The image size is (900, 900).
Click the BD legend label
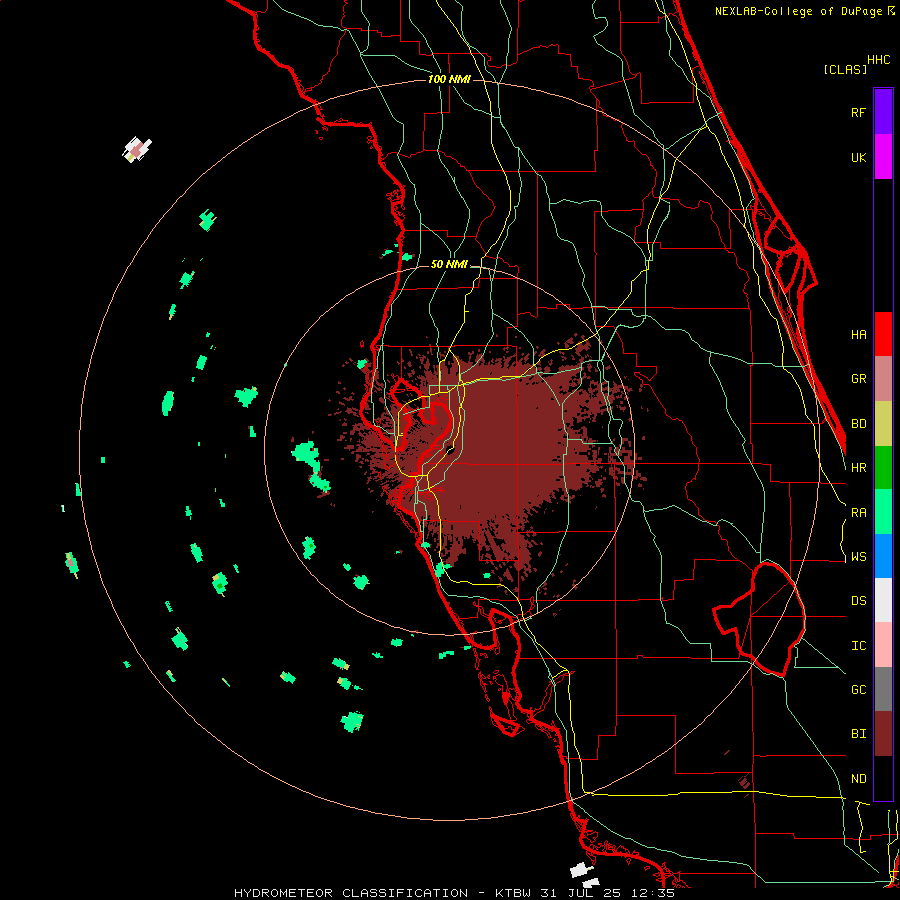coord(859,424)
